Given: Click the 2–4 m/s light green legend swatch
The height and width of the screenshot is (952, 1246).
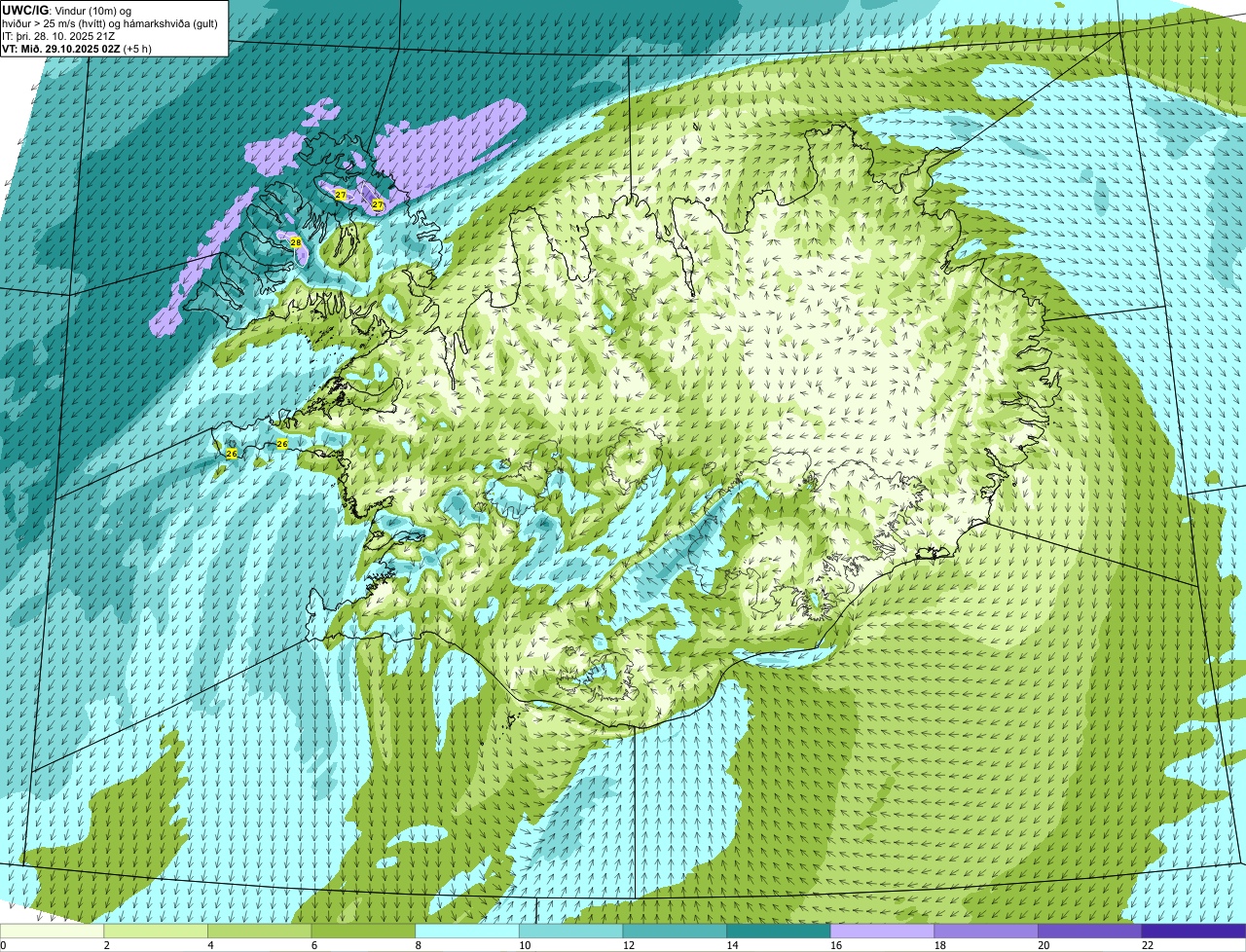Looking at the screenshot, I should tap(156, 931).
